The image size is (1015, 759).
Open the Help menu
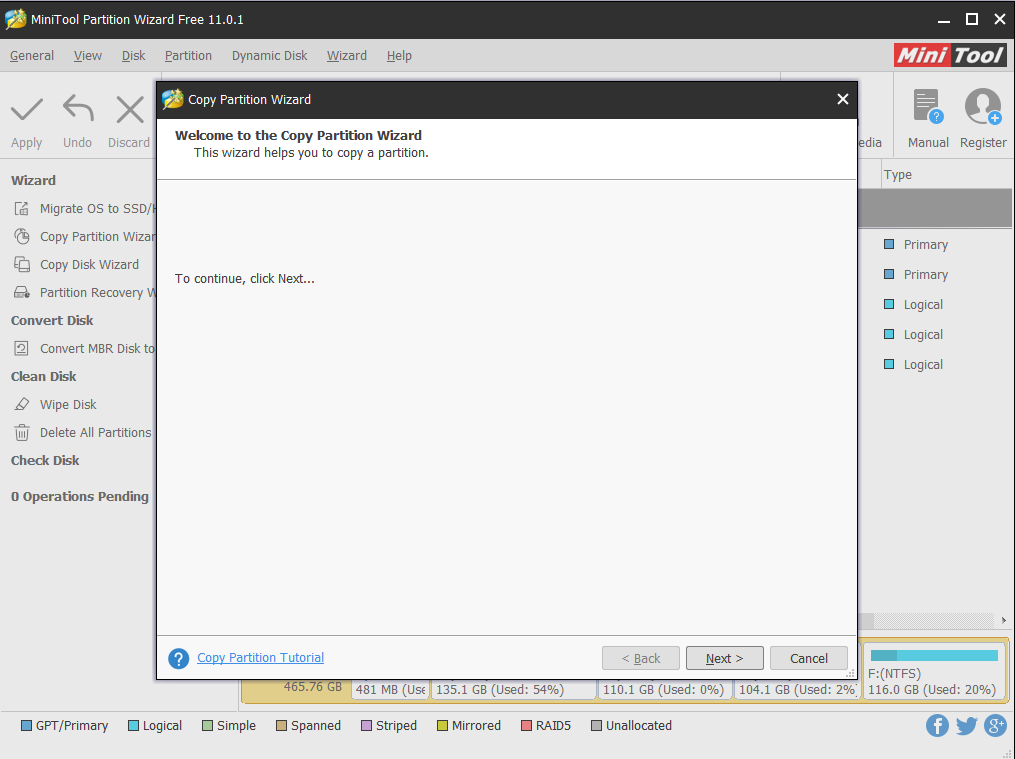coord(399,56)
